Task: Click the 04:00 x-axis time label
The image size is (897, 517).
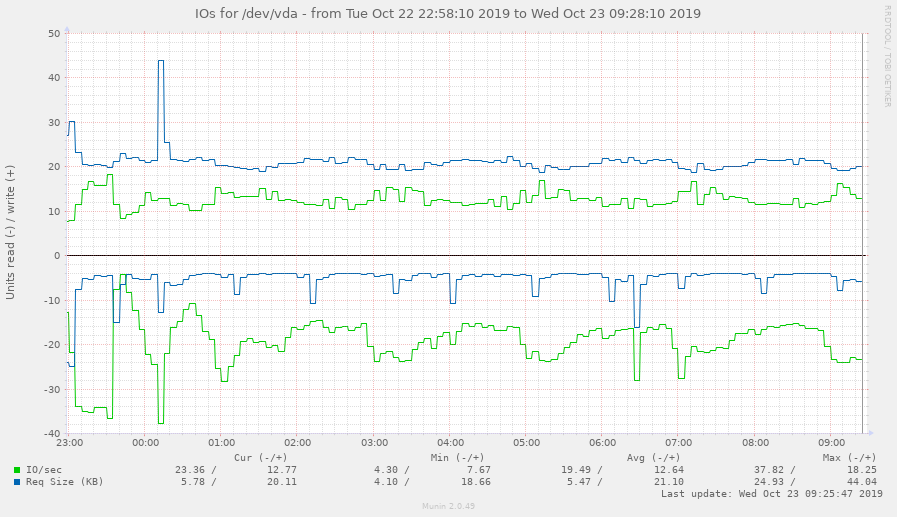Action: (451, 443)
